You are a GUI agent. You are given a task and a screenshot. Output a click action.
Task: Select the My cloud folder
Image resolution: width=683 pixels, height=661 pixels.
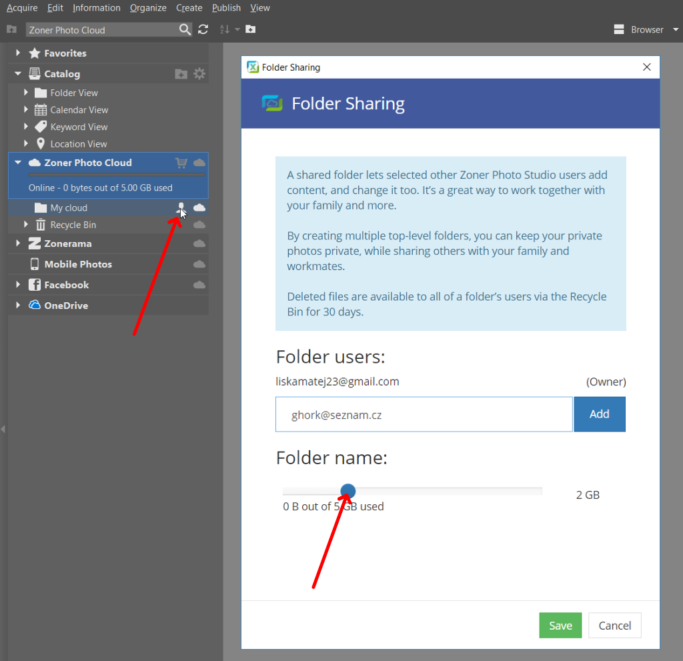pyautogui.click(x=68, y=208)
